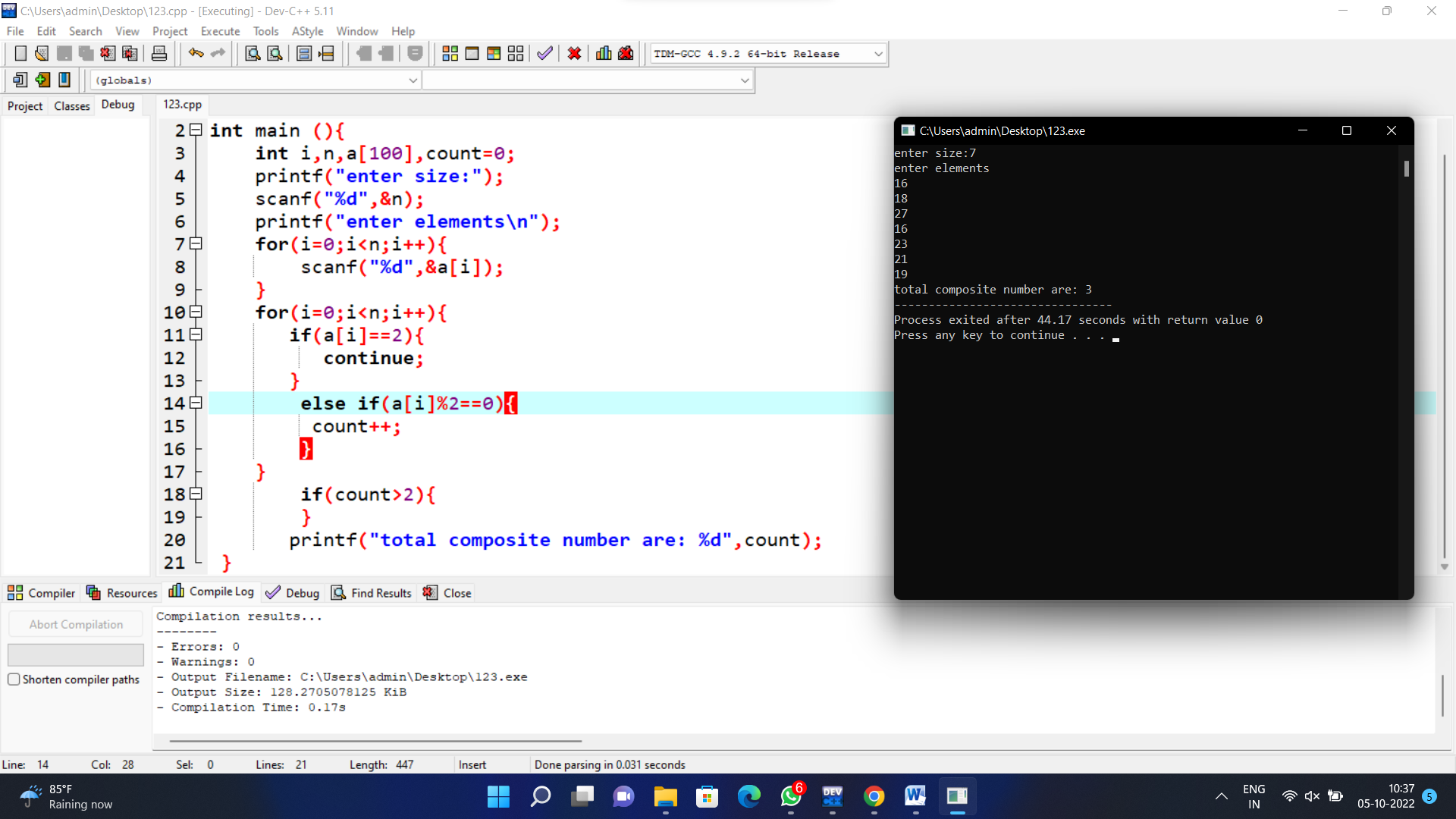Close the report panel via the Close button
Screen dimensions: 1456x819
point(447,592)
